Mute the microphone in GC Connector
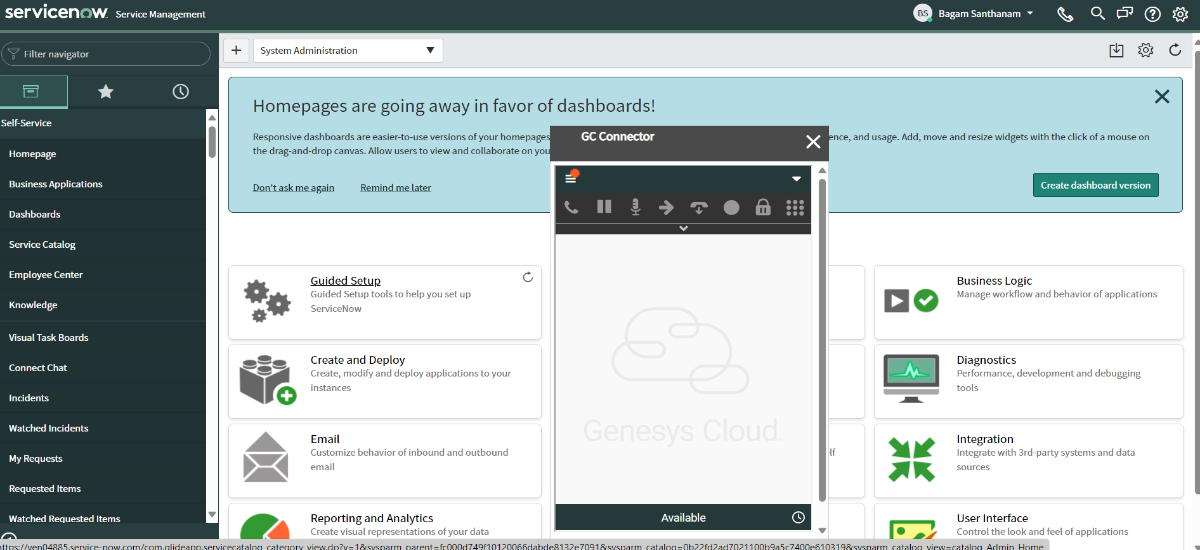Screen dimensions: 1200x550 [x=634, y=207]
